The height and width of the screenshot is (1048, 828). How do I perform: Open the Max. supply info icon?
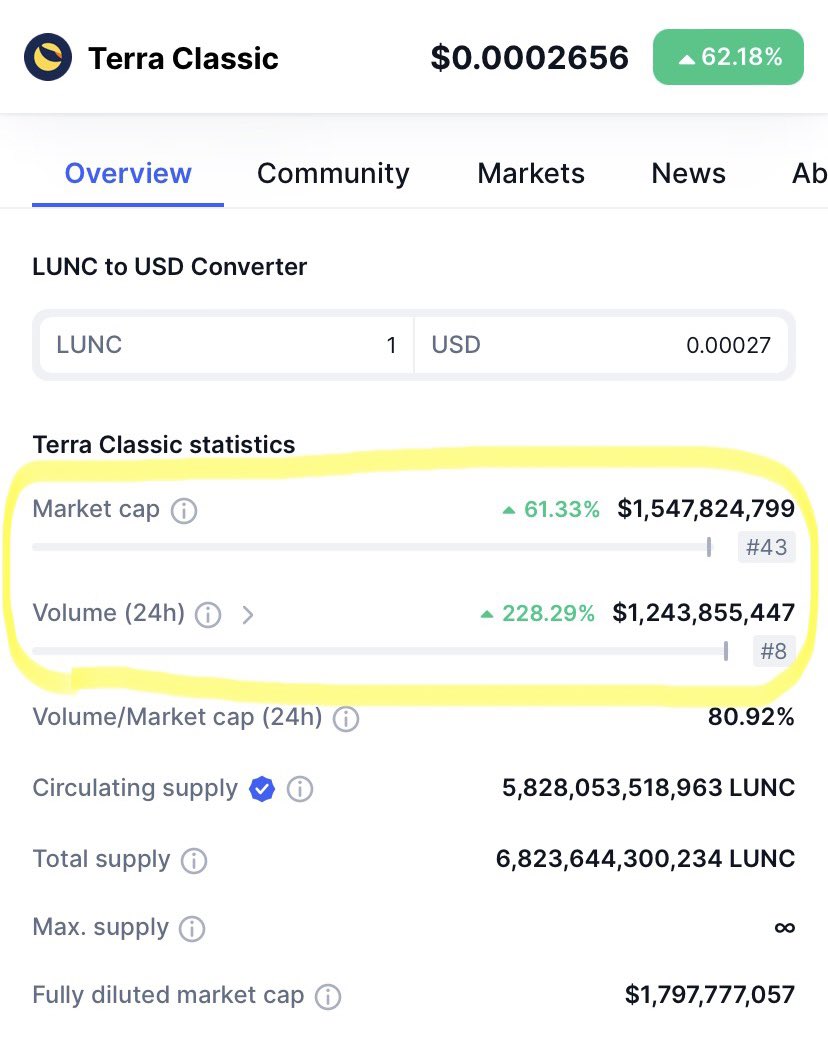coord(192,928)
